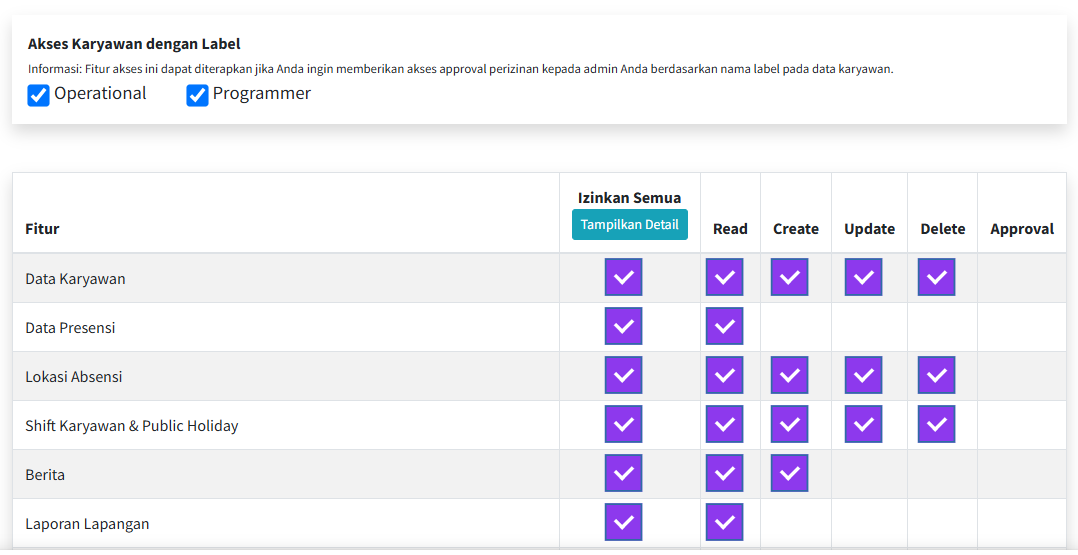The height and width of the screenshot is (555, 1078).
Task: Toggle Delete permission for Lokasi Absensi
Action: coord(936,375)
